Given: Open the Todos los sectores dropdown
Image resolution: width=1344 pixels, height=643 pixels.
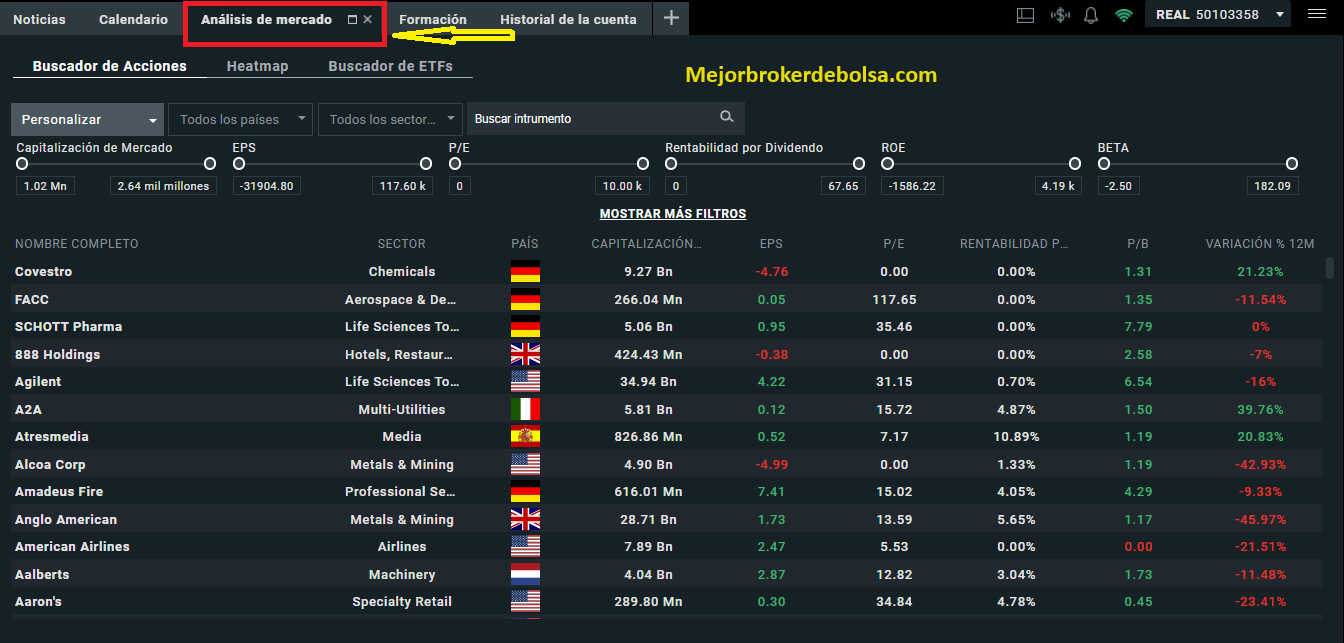Looking at the screenshot, I should 390,119.
